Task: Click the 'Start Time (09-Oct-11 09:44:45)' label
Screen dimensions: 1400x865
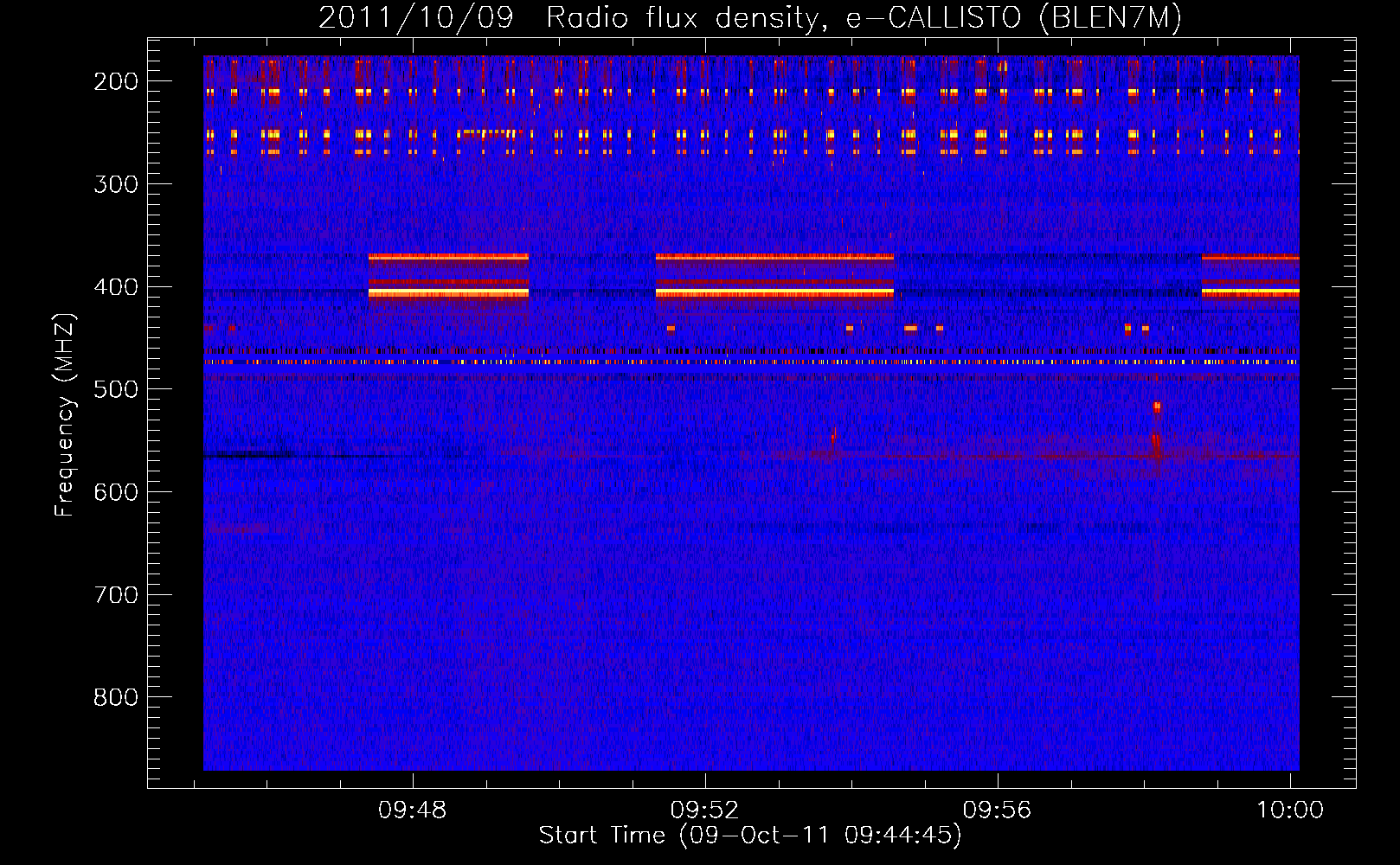Action: point(750,836)
